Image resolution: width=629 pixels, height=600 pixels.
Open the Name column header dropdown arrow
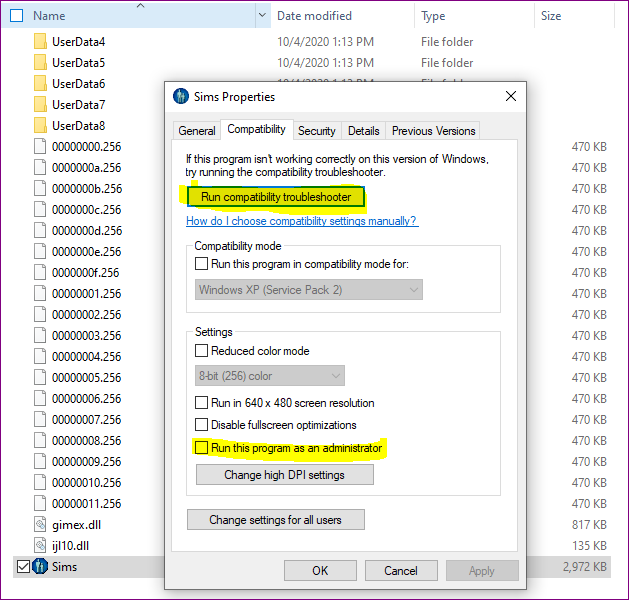(x=262, y=16)
